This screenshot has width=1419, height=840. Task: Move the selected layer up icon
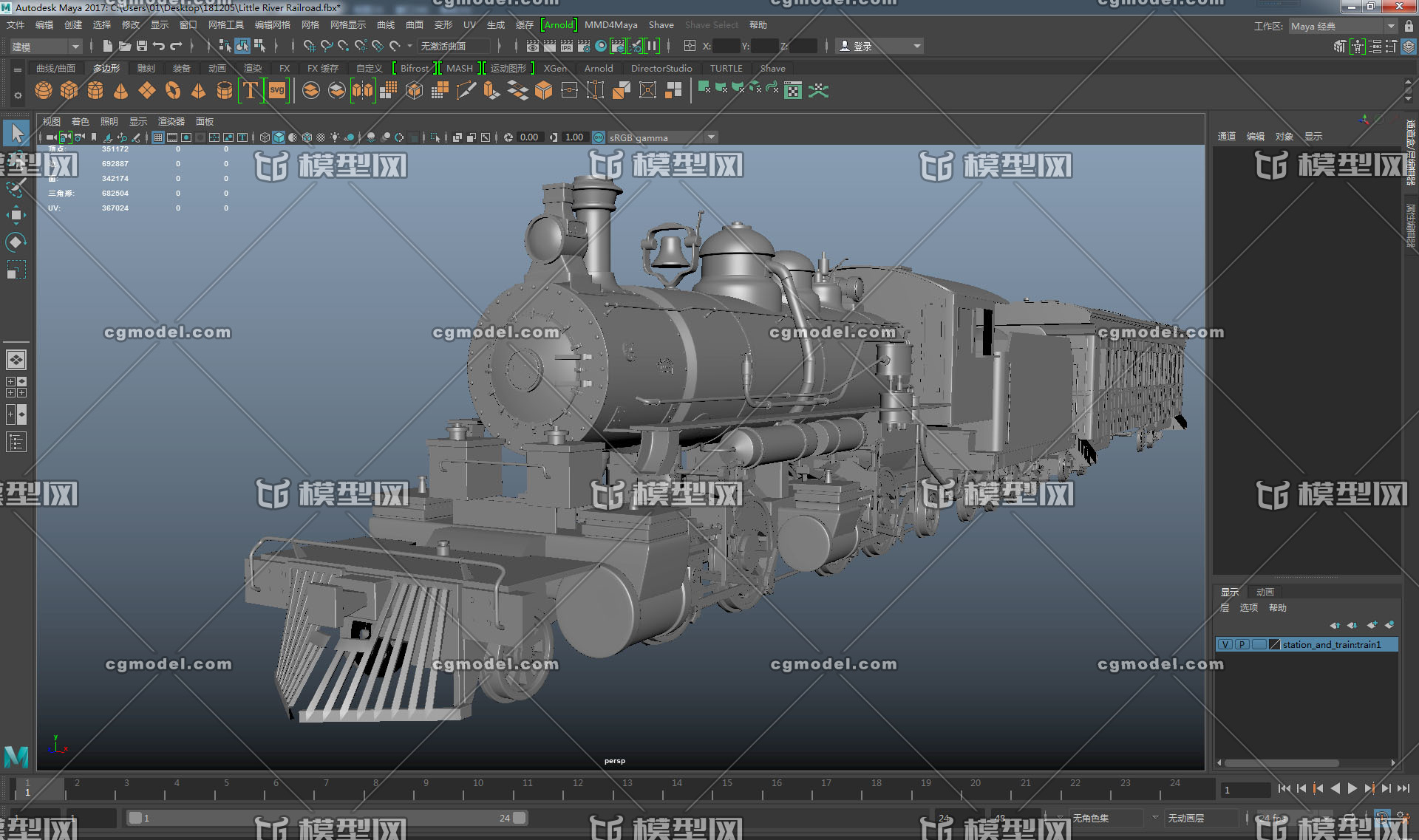pos(1335,625)
